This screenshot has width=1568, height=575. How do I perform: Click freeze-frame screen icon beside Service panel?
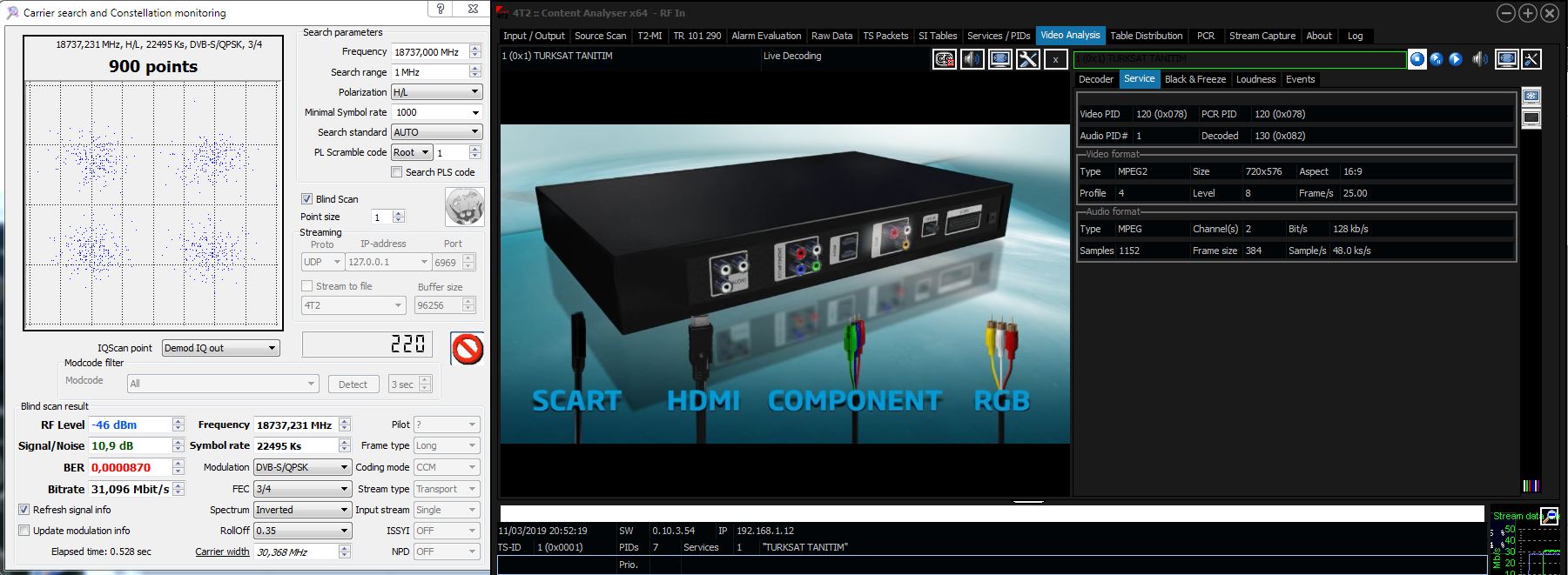[x=1531, y=96]
